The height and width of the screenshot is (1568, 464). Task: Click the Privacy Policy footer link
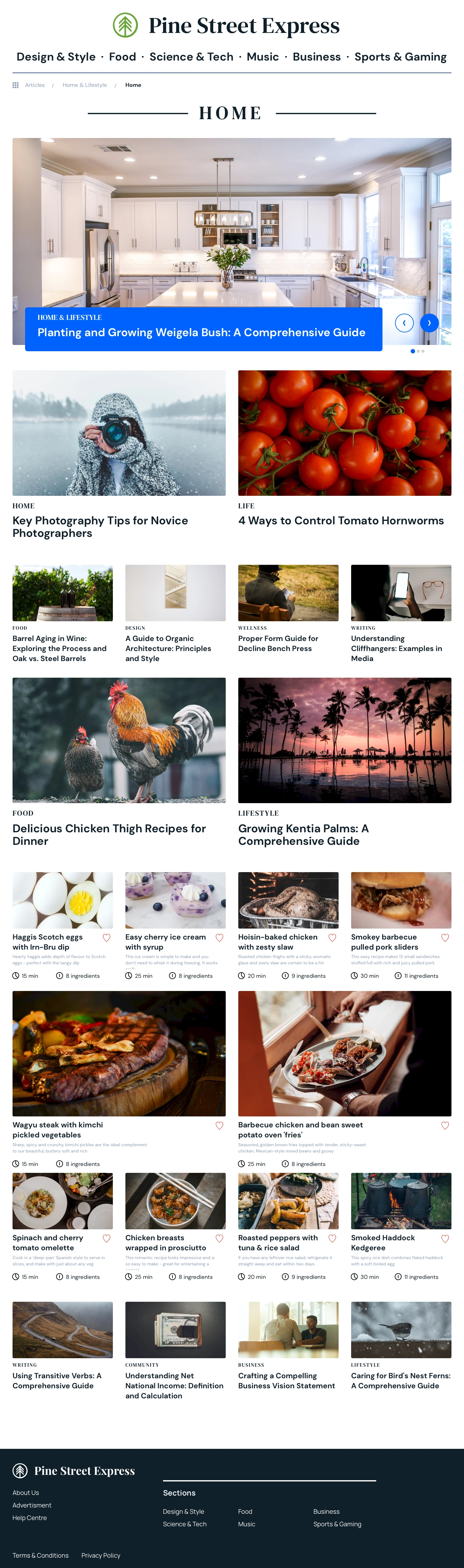(101, 1555)
